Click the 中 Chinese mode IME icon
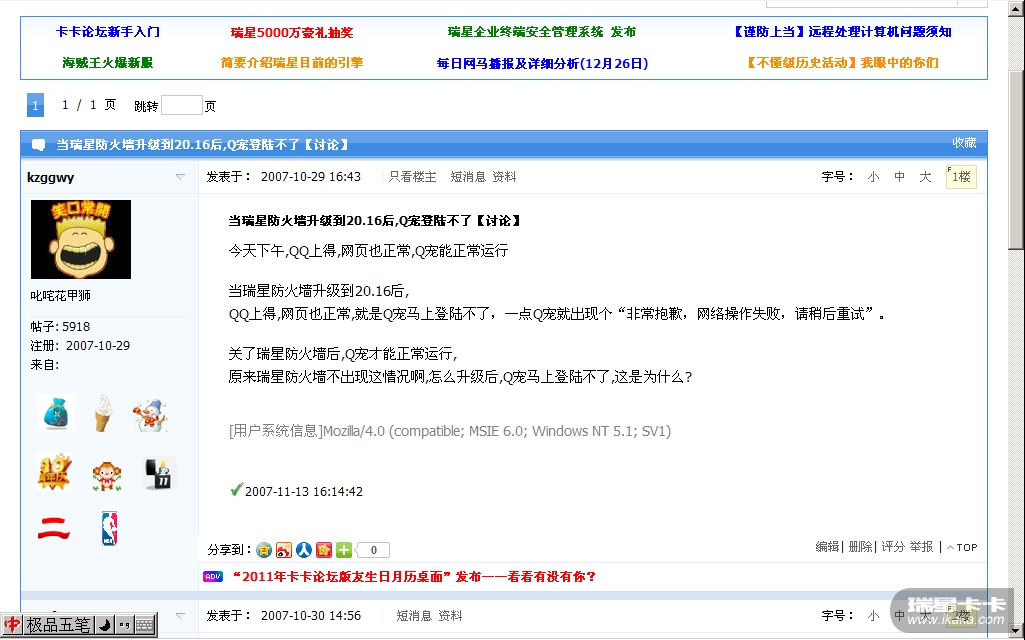This screenshot has height=640, width=1025. [12, 624]
